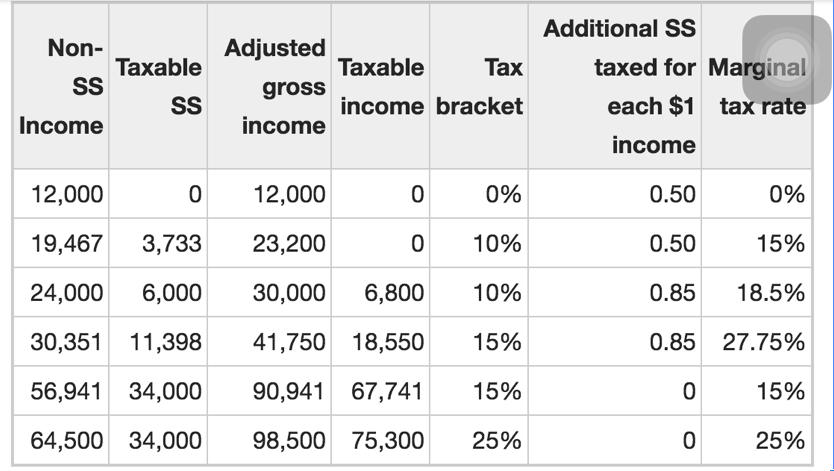
Task: Click the 11,398 Taxable SS cell
Action: point(158,341)
